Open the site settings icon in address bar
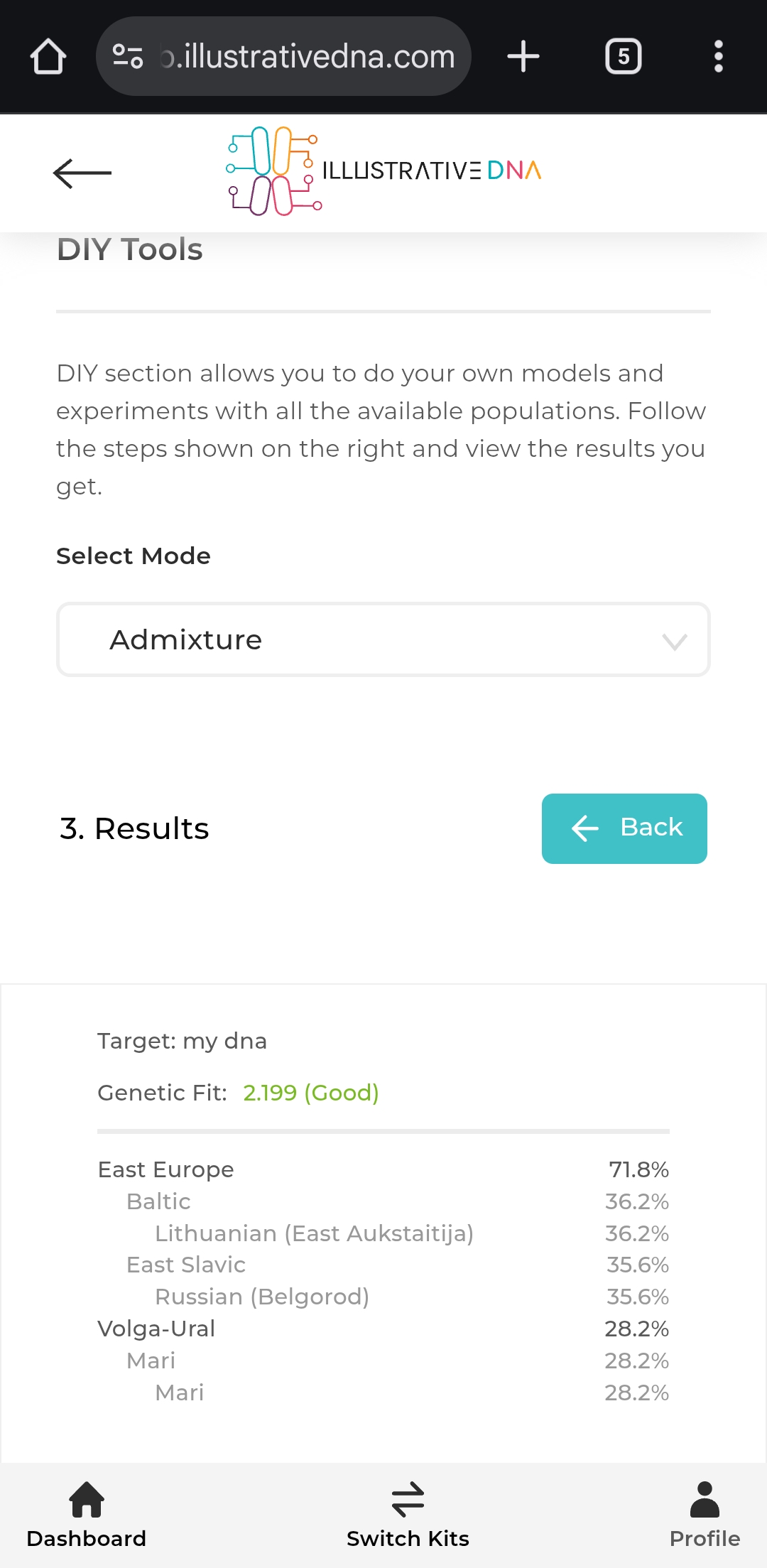Screen dimensions: 767x1568 128,56
